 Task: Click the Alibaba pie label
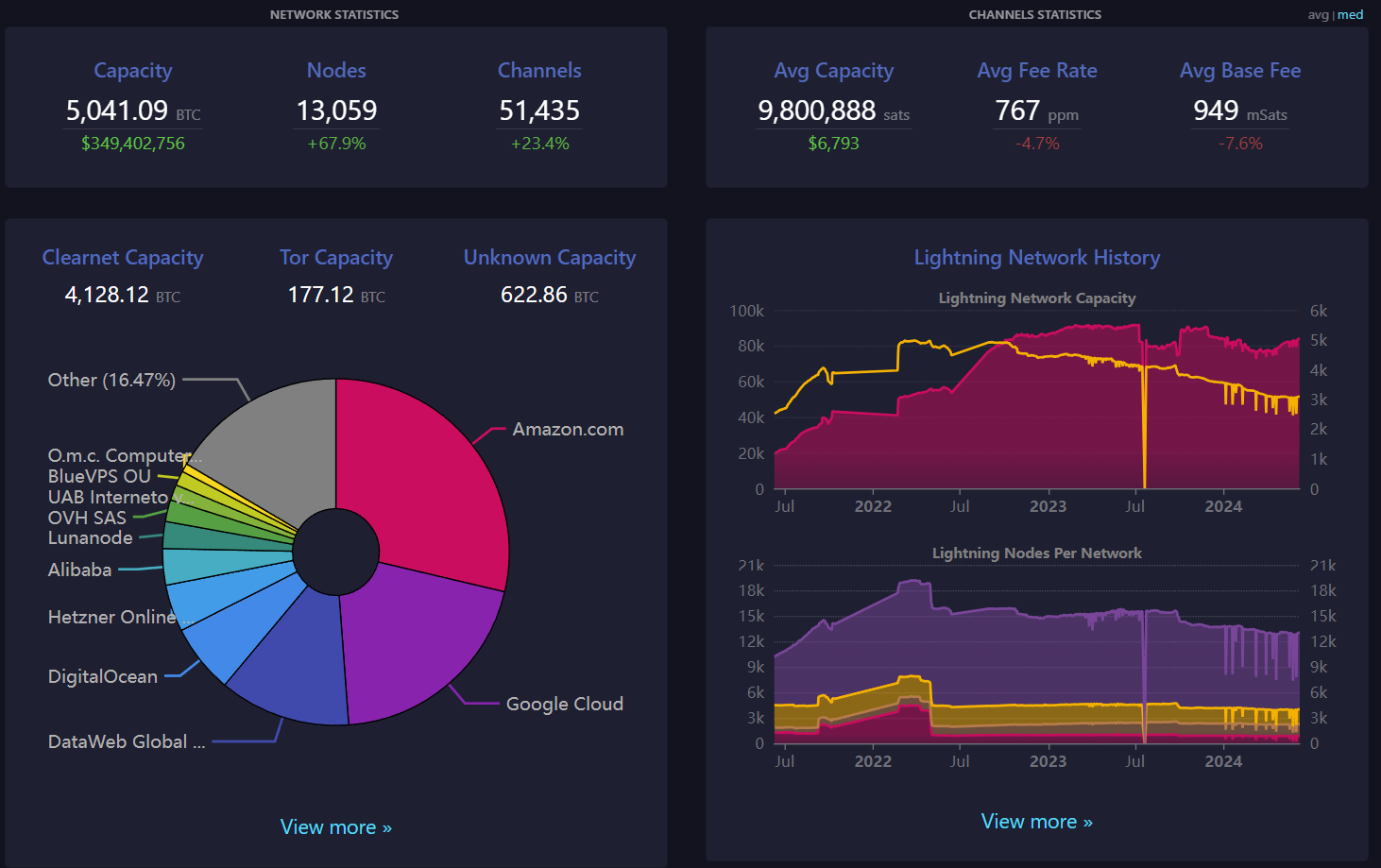point(79,570)
